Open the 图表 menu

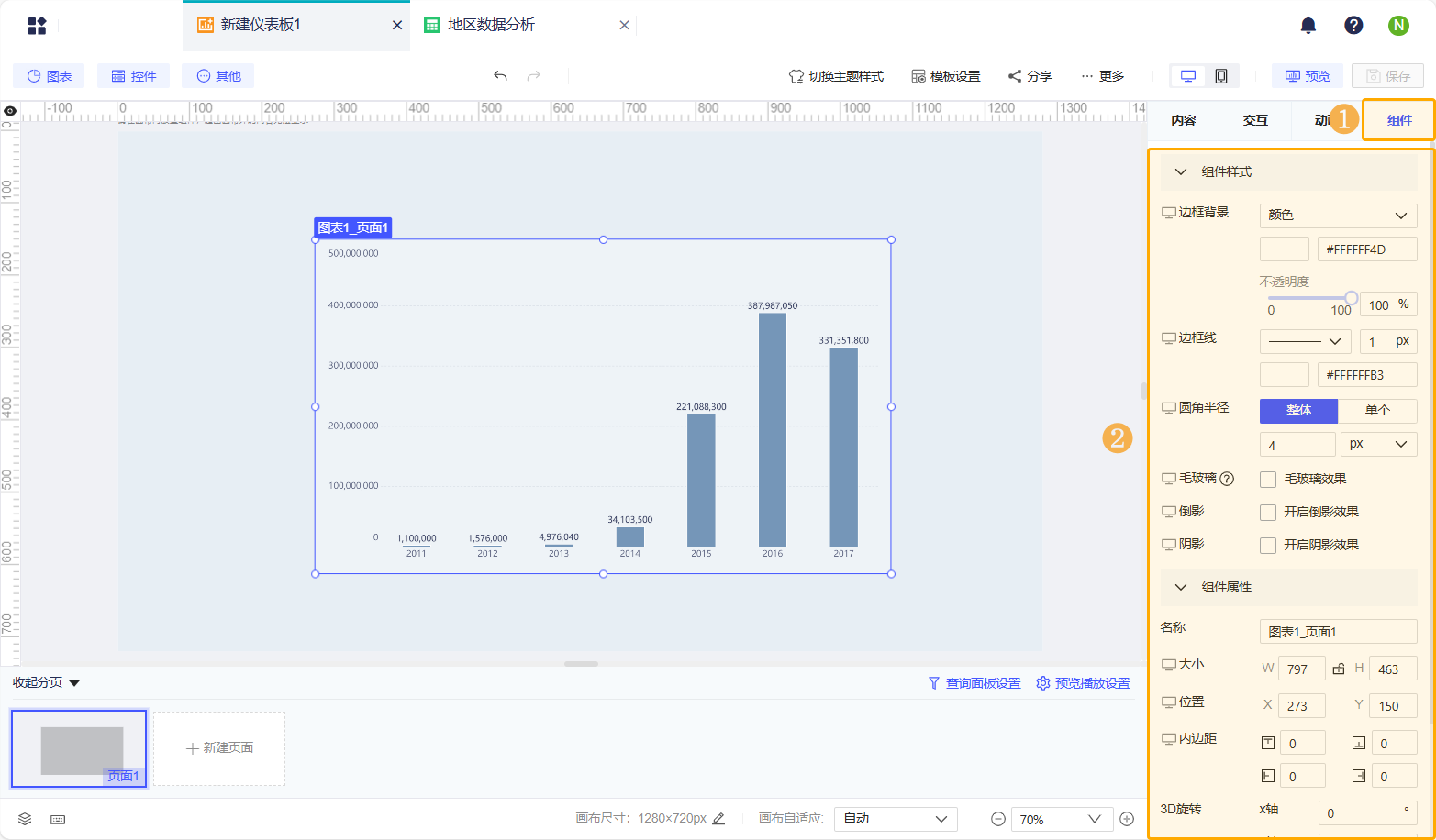point(49,76)
